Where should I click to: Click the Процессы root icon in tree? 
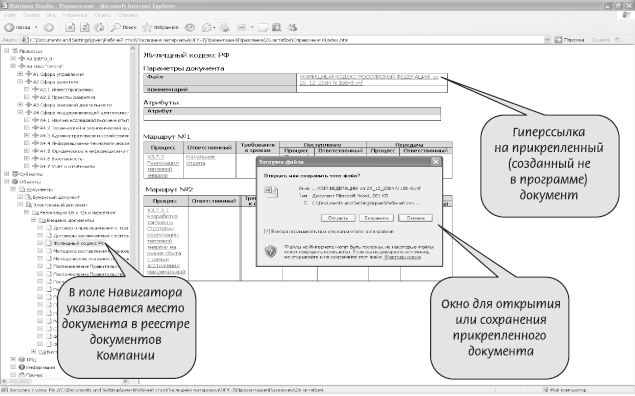(x=15, y=51)
